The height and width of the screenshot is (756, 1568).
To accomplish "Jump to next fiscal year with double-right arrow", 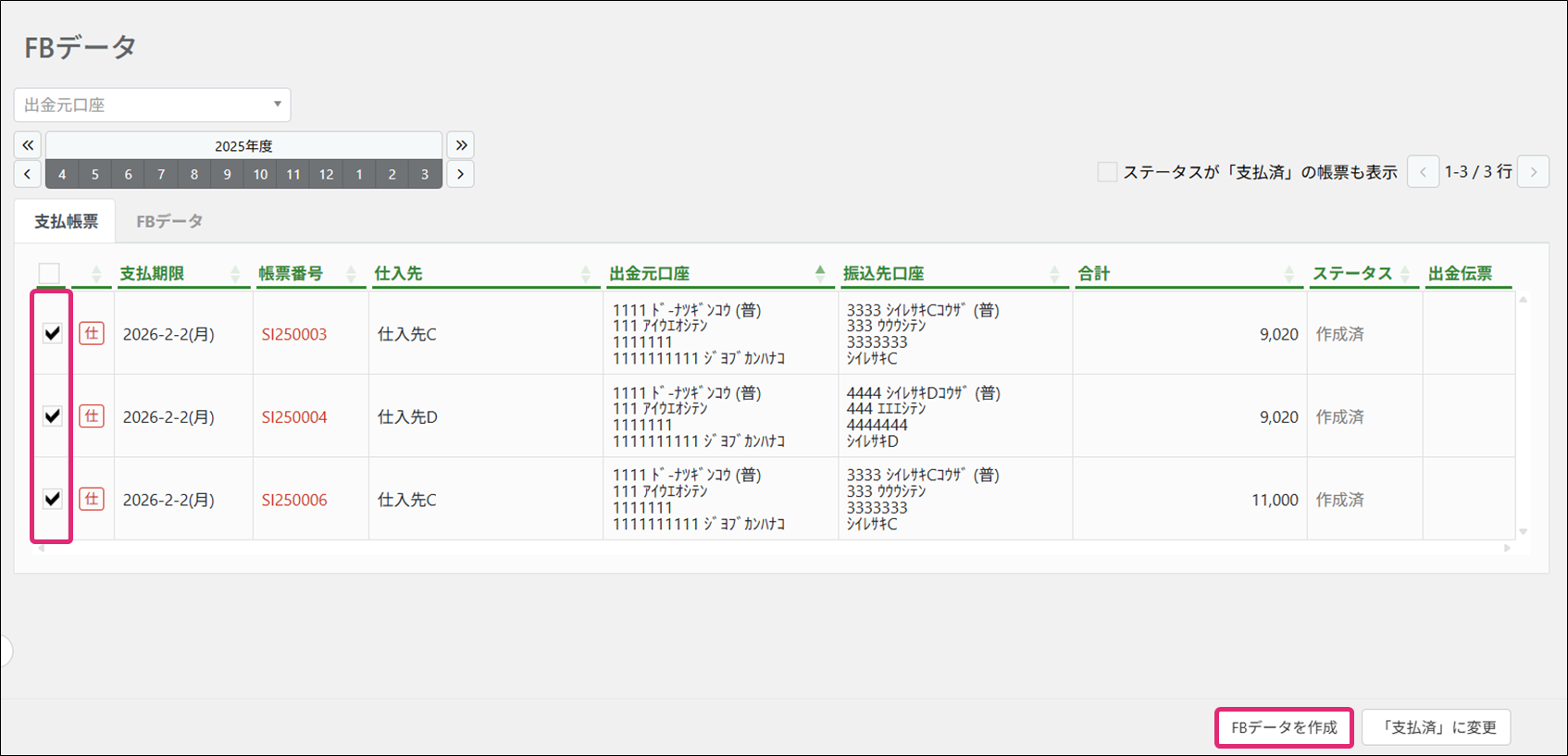I will [x=460, y=145].
